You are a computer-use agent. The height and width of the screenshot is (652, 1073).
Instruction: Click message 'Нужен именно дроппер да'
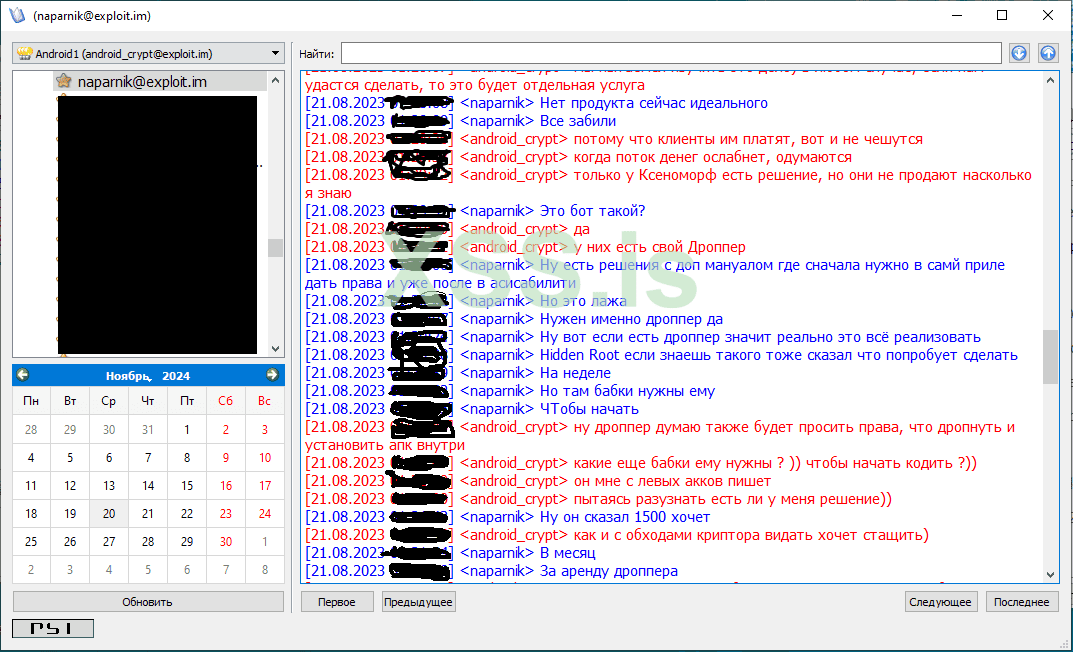(631, 319)
